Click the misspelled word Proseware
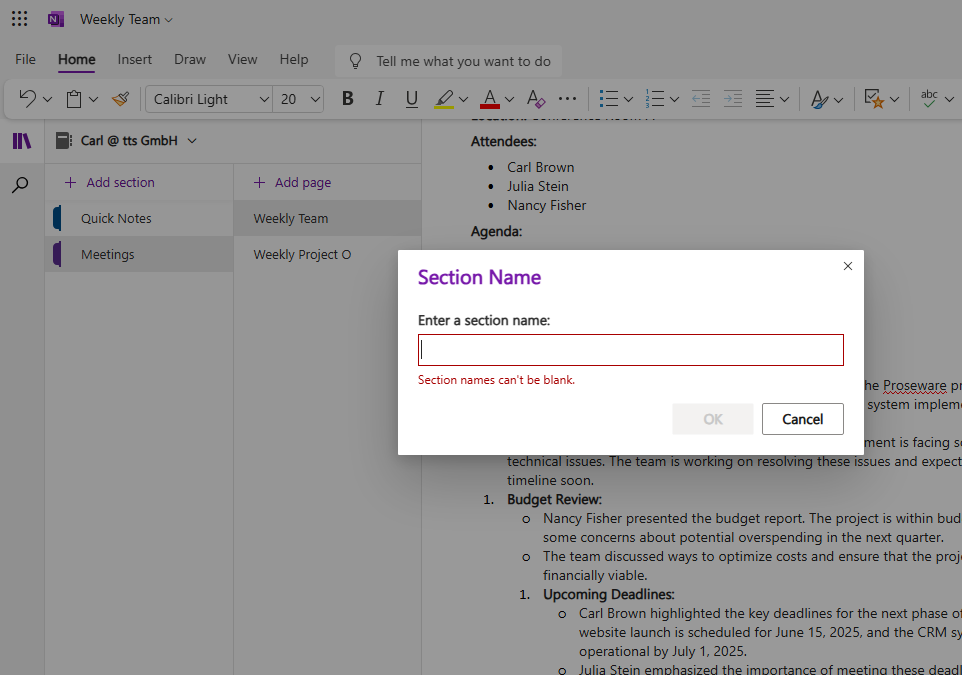 coord(914,386)
